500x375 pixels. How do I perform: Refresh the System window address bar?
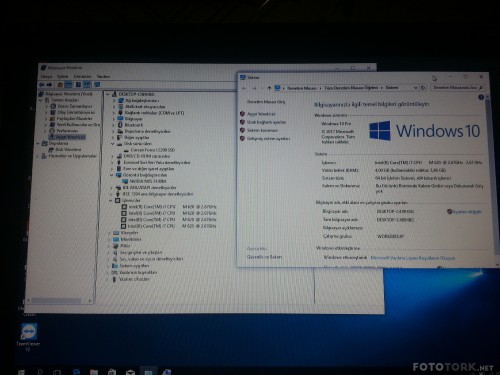(x=423, y=88)
